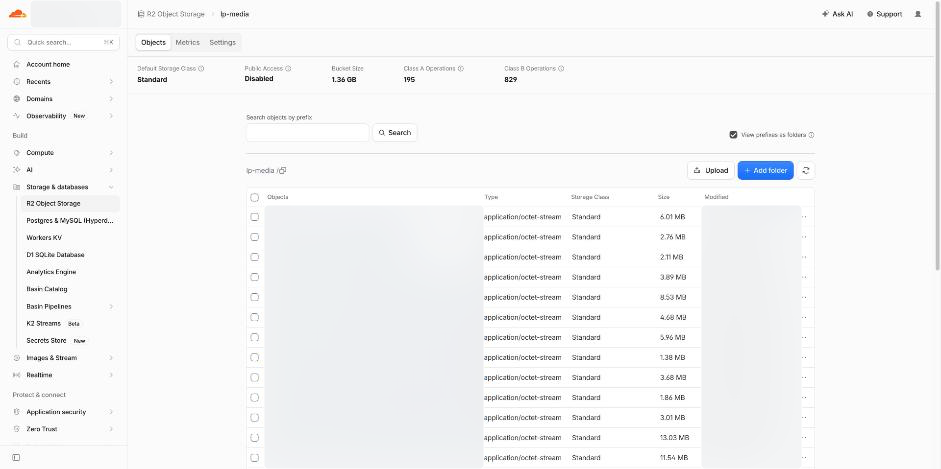Expand Observability submenu chevron
This screenshot has width=941, height=469.
coord(111,116)
